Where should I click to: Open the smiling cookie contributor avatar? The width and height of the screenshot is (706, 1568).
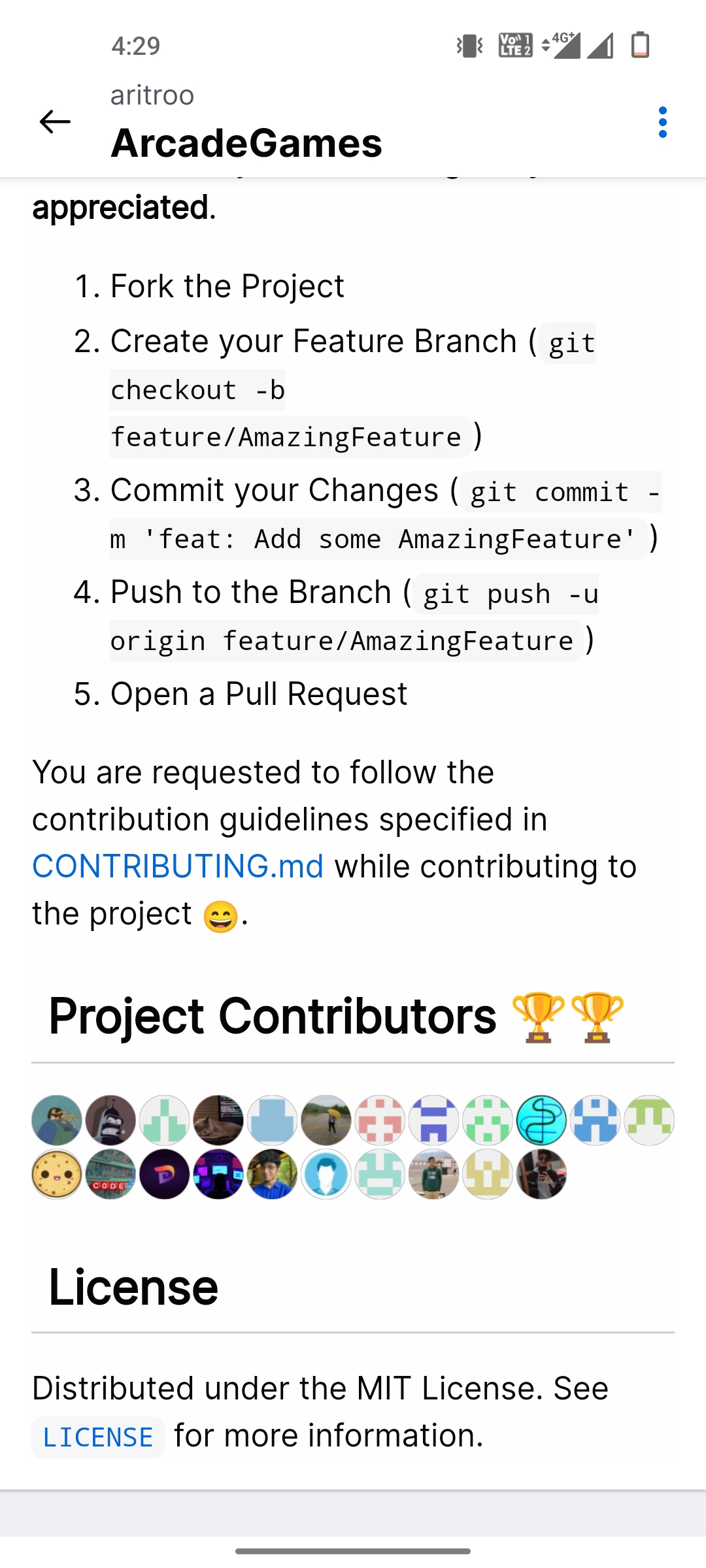(x=55, y=1173)
